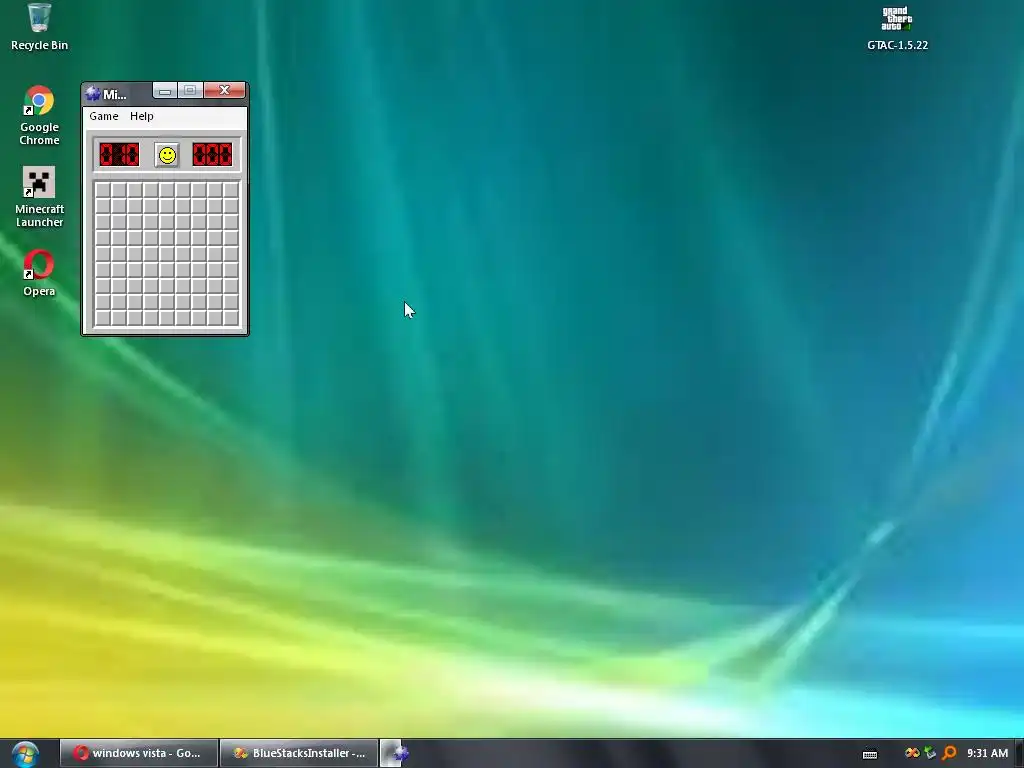
Task: Select the GTAC-1.5.22 desktop icon
Action: (897, 29)
